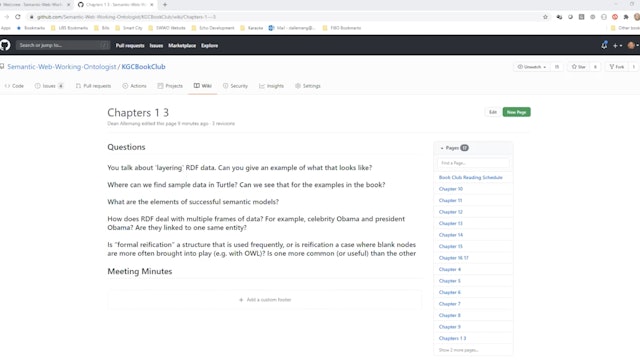
Task: Open the Other bookmarks folder
Action: 625,28
